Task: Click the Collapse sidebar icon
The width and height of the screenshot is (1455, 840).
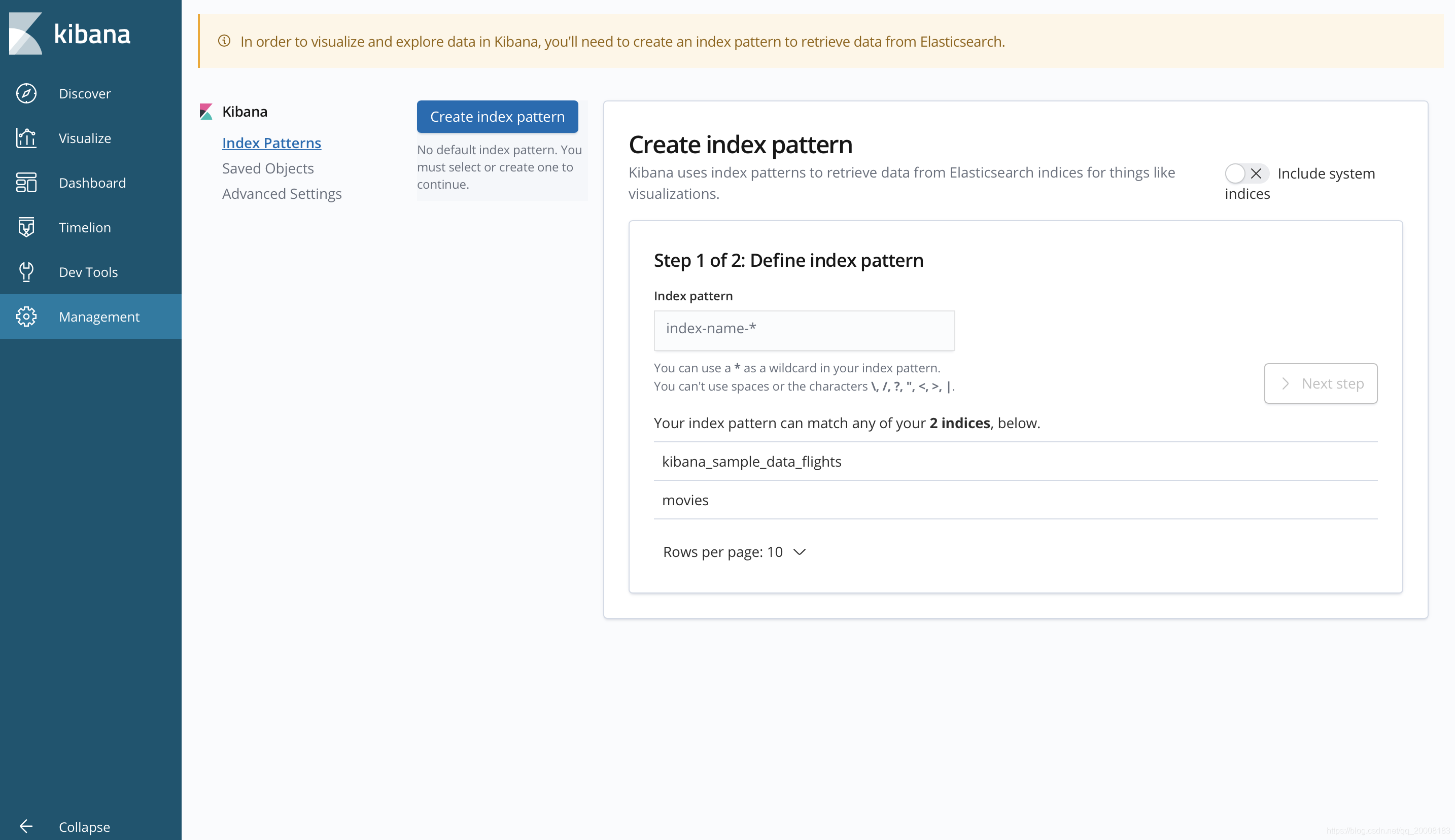Action: pyautogui.click(x=27, y=826)
